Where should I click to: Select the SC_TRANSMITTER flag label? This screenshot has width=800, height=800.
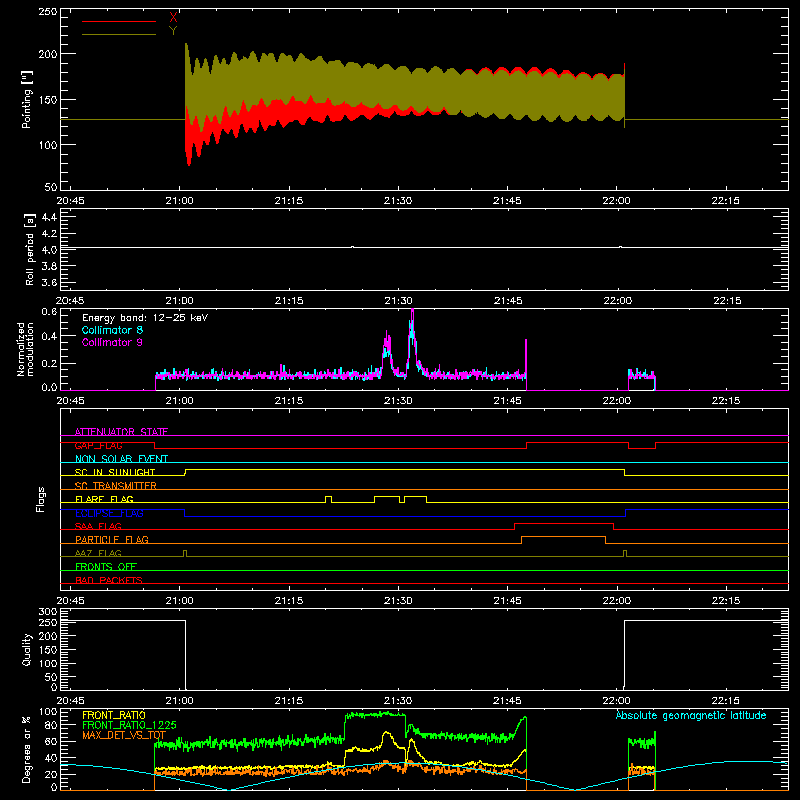[116, 486]
